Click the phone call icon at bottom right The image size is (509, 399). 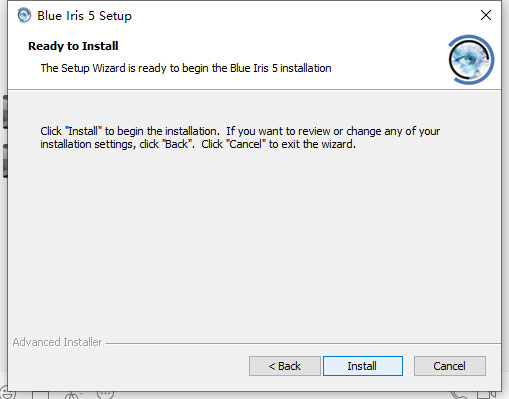coord(459,395)
